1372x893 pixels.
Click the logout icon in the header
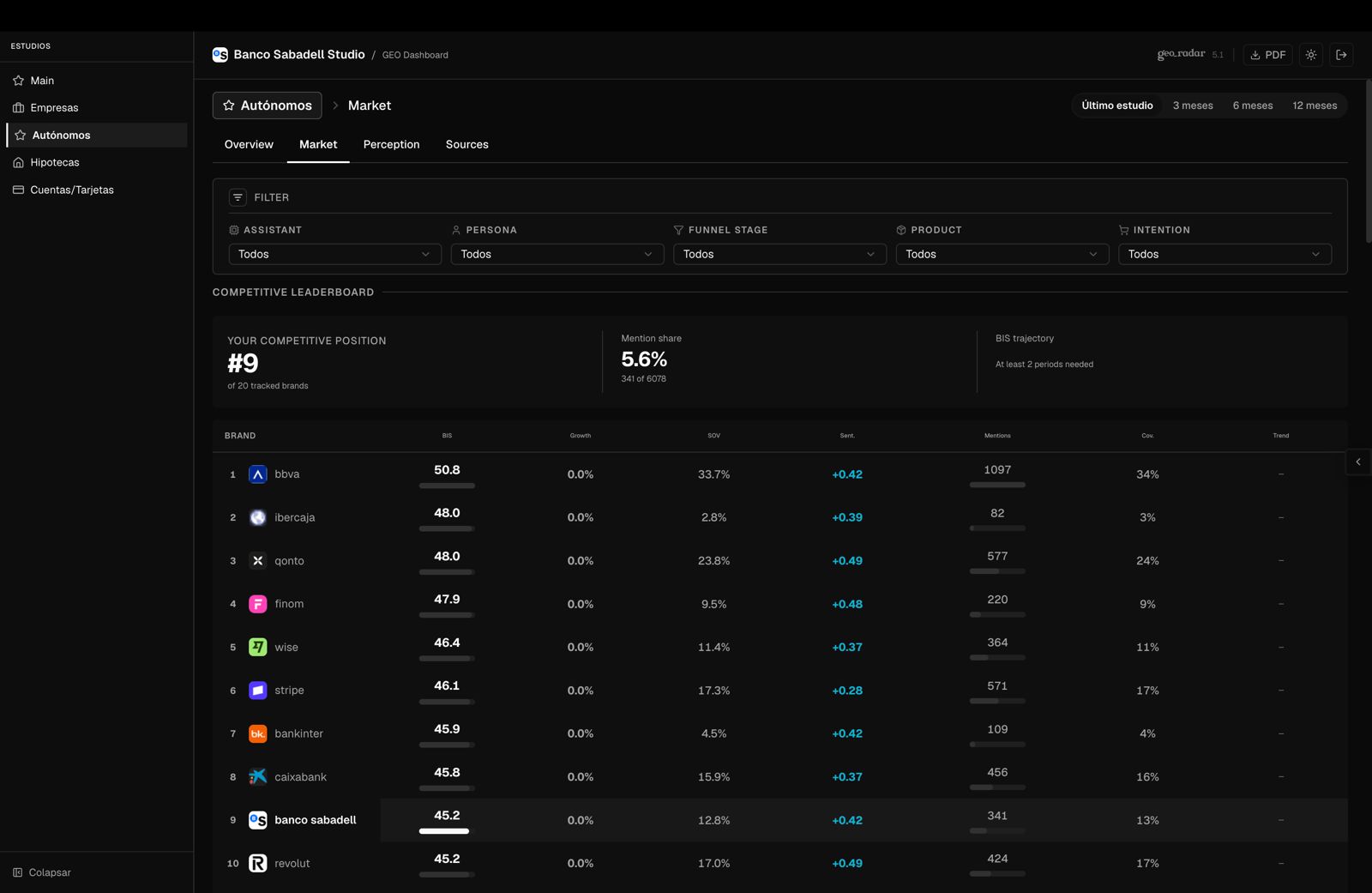[x=1342, y=55]
